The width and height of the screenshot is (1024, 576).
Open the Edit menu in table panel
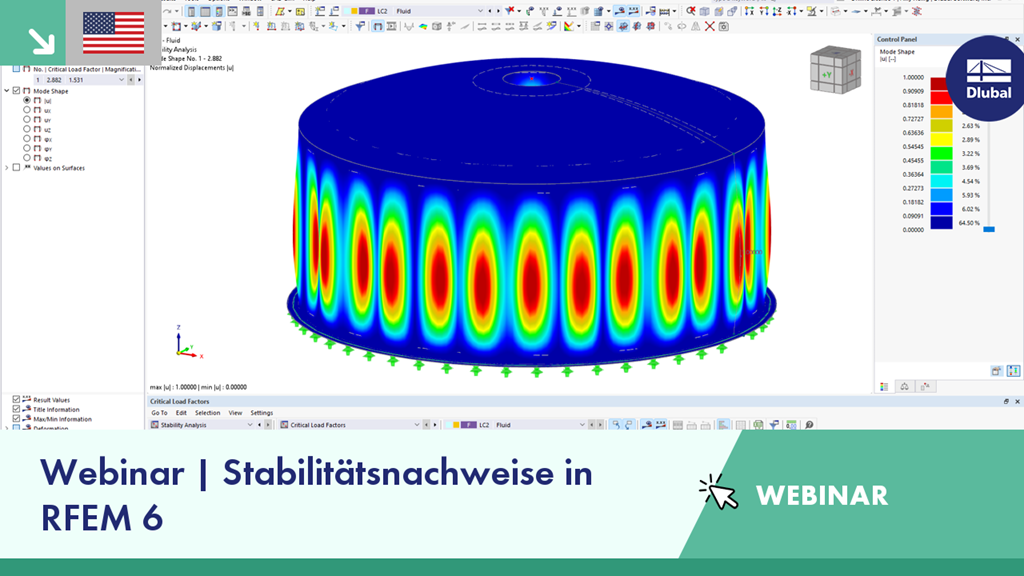tap(181, 413)
